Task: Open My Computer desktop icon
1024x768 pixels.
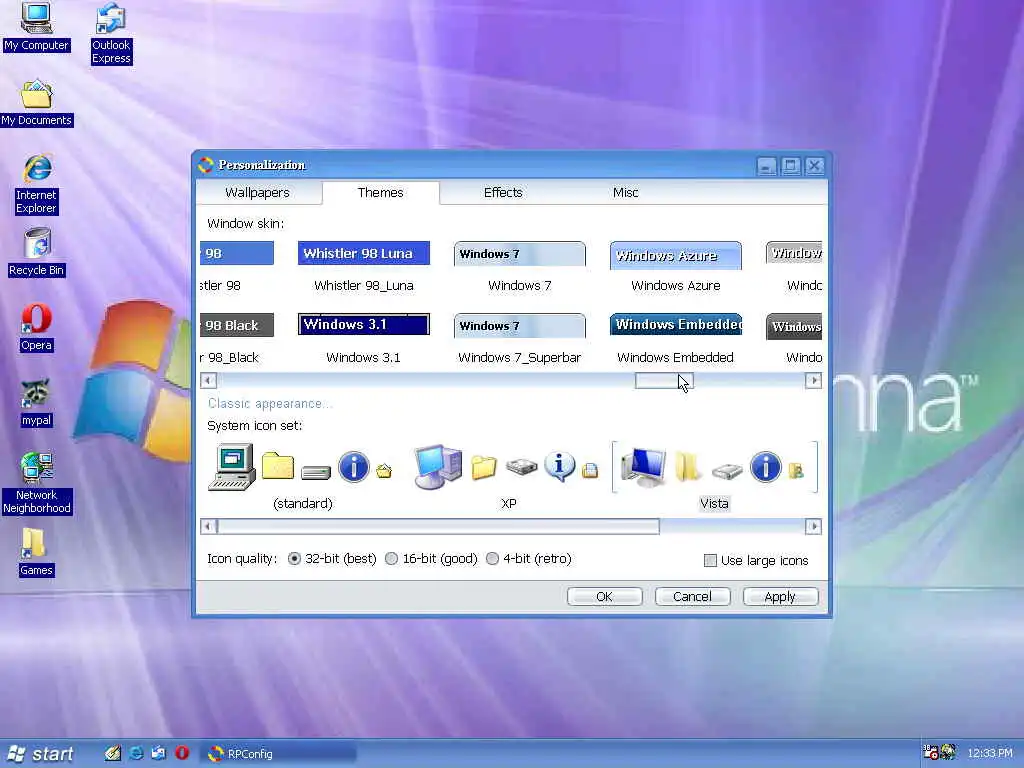Action: [36, 26]
